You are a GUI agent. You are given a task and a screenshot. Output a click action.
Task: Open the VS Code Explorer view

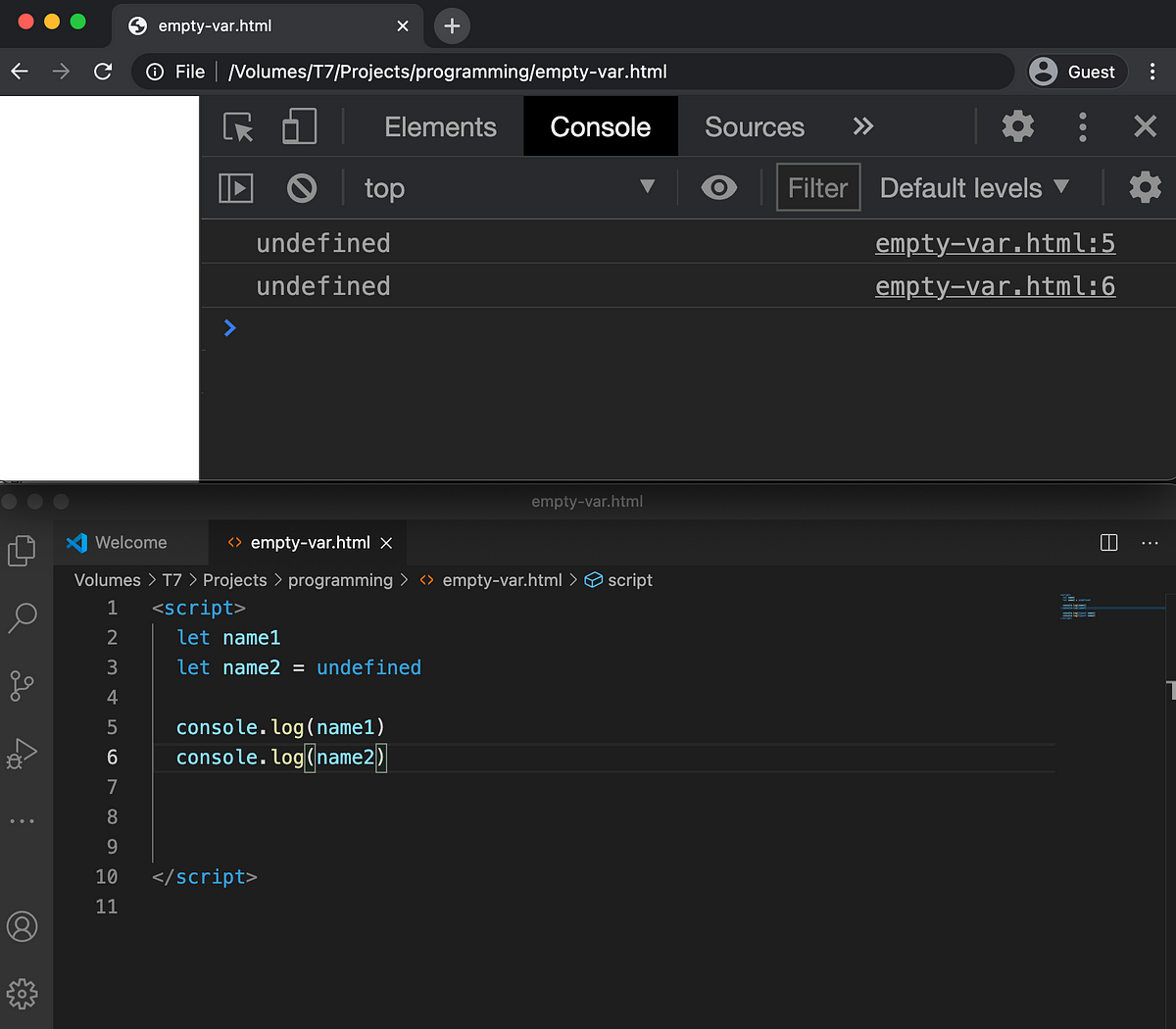tap(22, 551)
